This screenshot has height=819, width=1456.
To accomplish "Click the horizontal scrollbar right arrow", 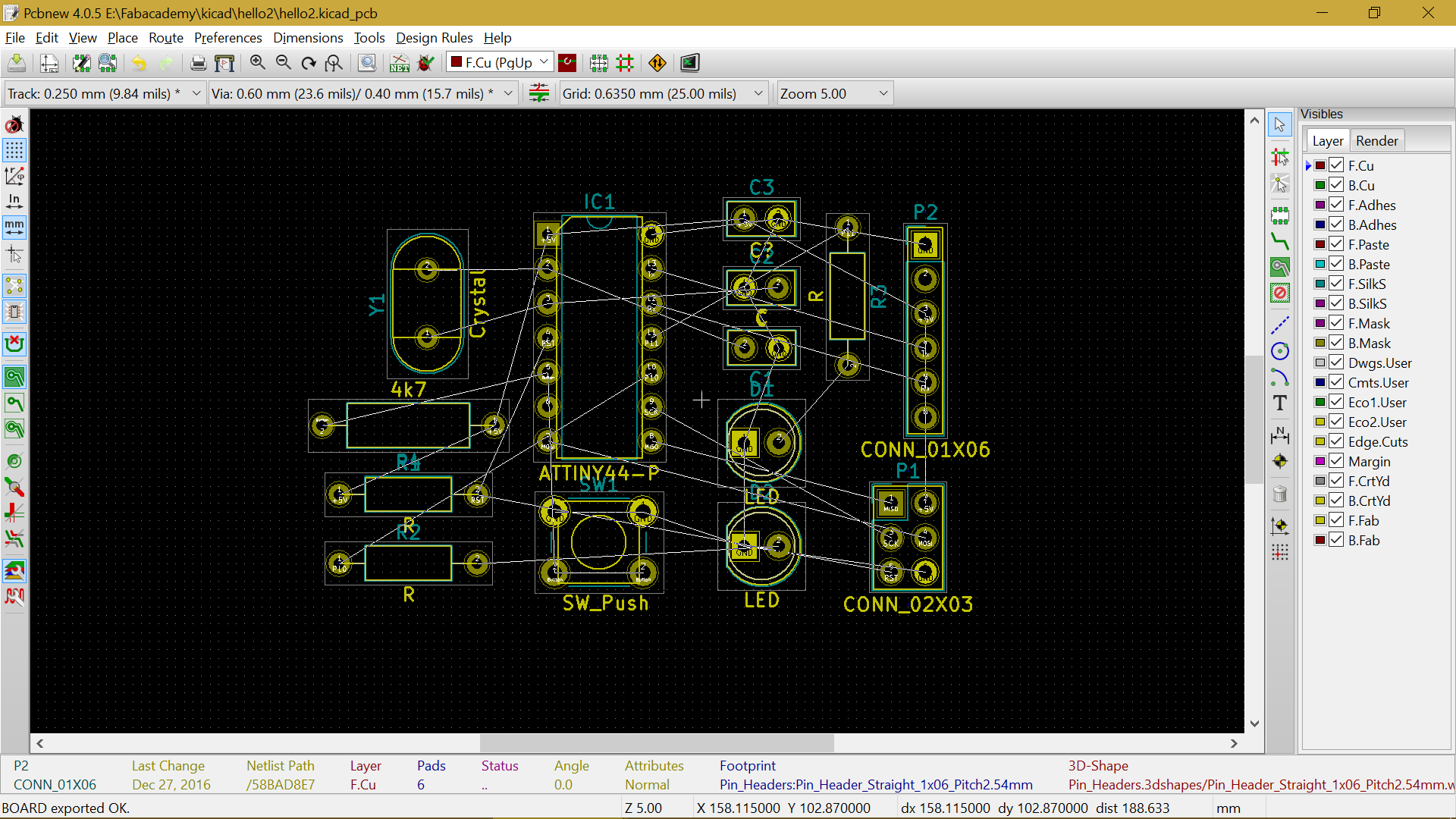I will tap(1234, 743).
